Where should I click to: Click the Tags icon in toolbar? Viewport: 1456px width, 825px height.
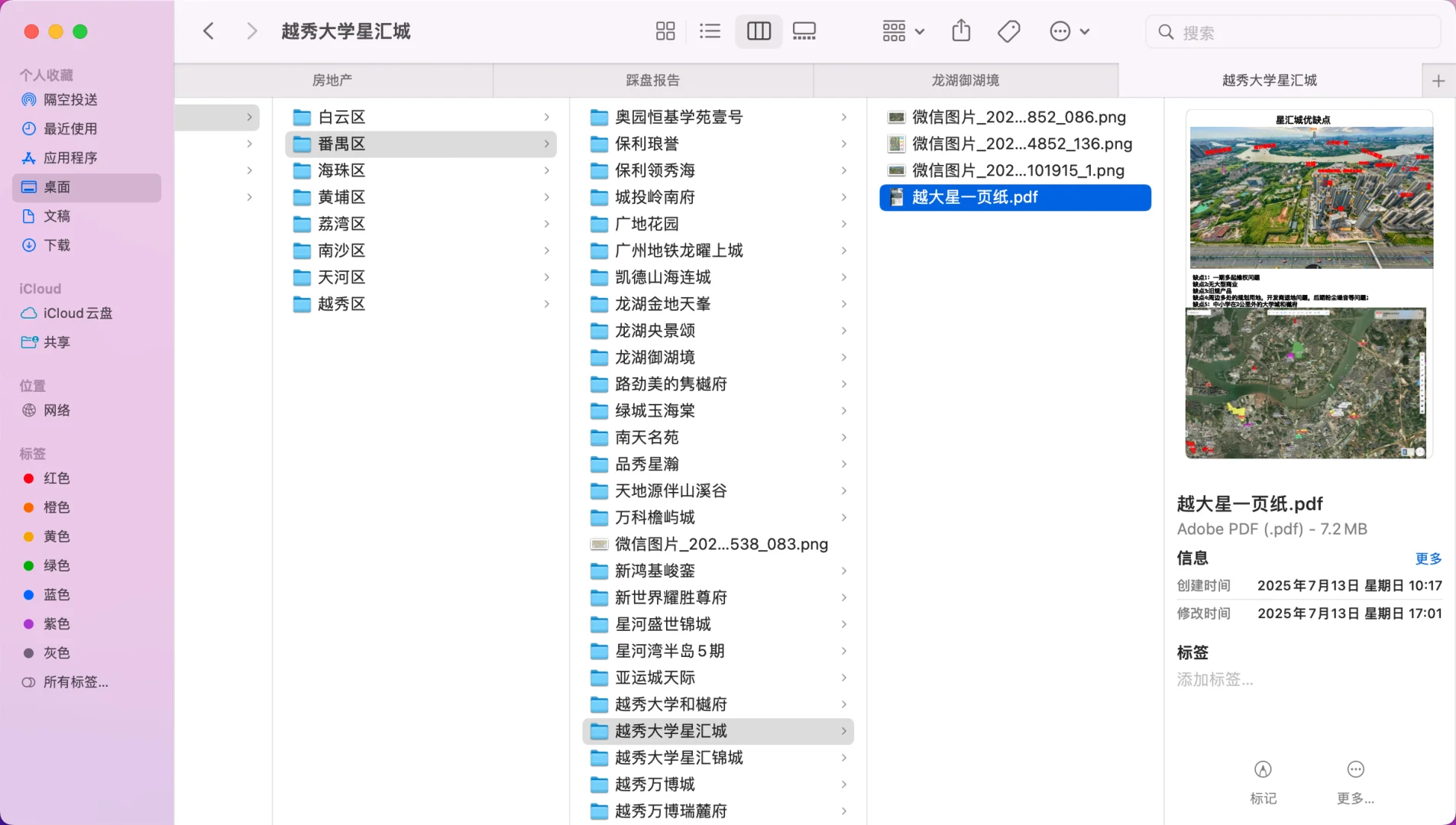tap(1009, 31)
